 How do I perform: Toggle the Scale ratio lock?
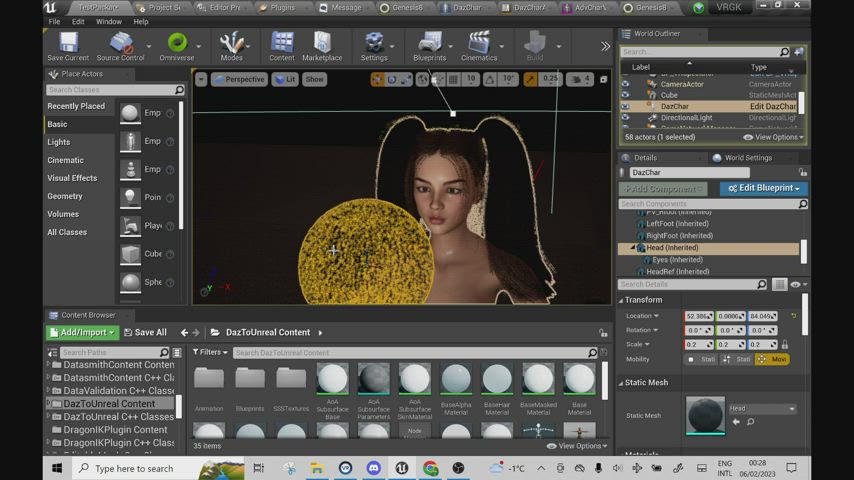click(785, 344)
